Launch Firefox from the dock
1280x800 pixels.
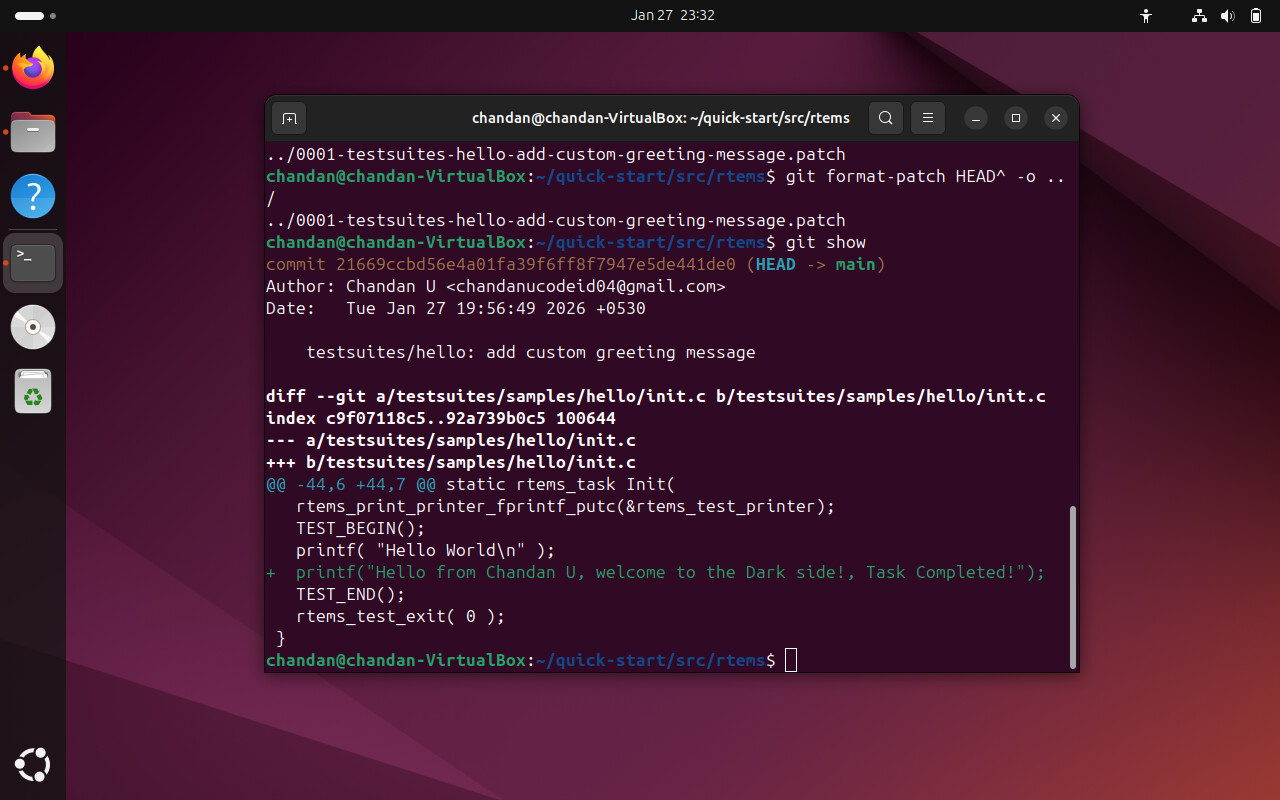coord(33,68)
